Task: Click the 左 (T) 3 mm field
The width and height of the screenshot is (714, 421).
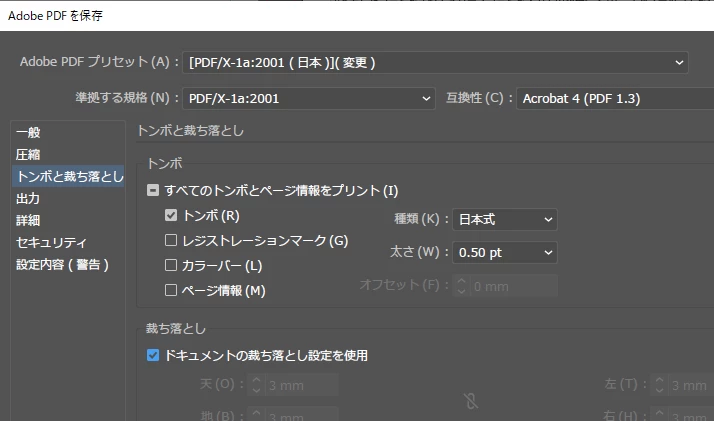Action: (x=691, y=385)
